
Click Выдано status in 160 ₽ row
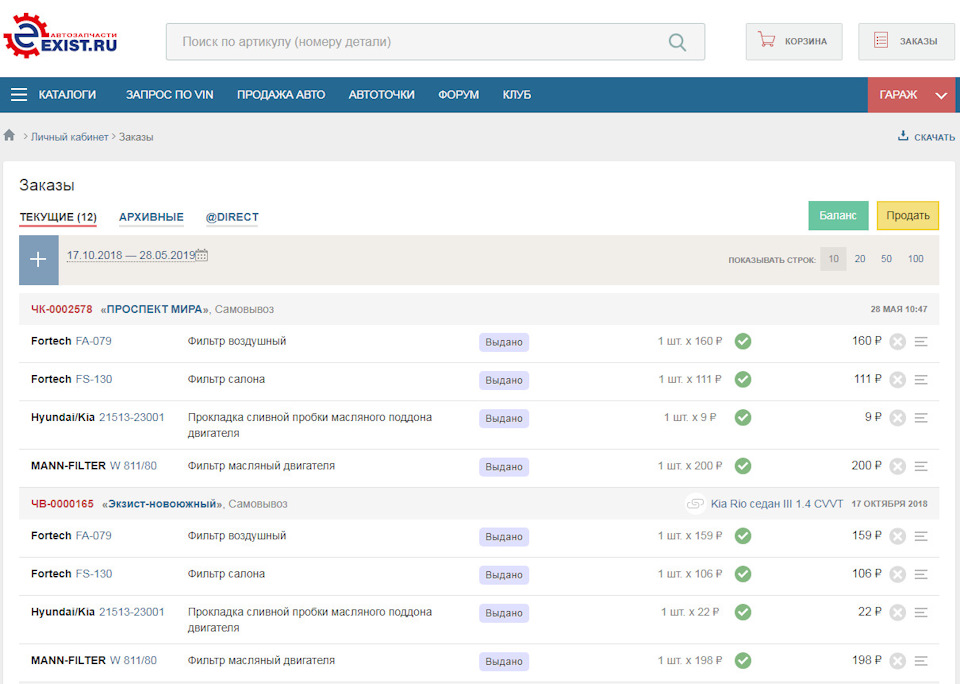pyautogui.click(x=504, y=342)
